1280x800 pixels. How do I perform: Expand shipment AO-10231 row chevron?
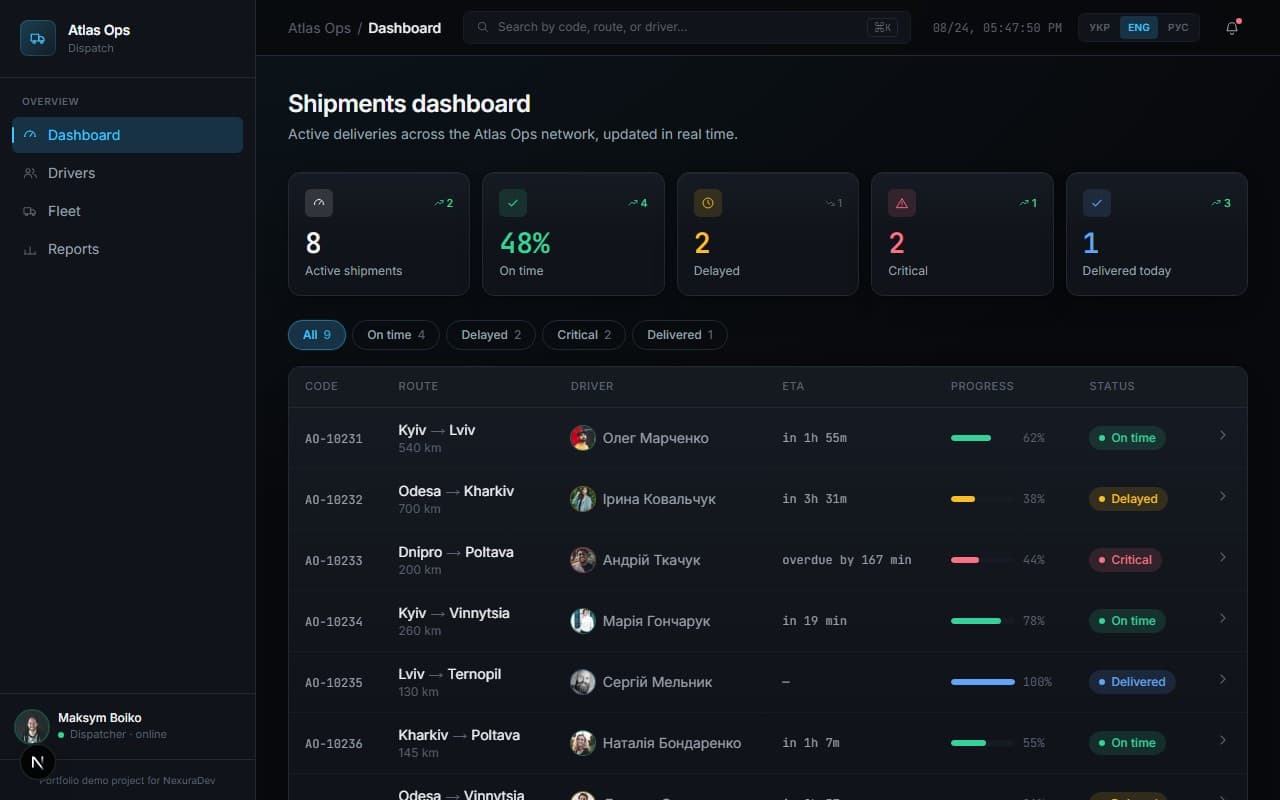(1222, 436)
